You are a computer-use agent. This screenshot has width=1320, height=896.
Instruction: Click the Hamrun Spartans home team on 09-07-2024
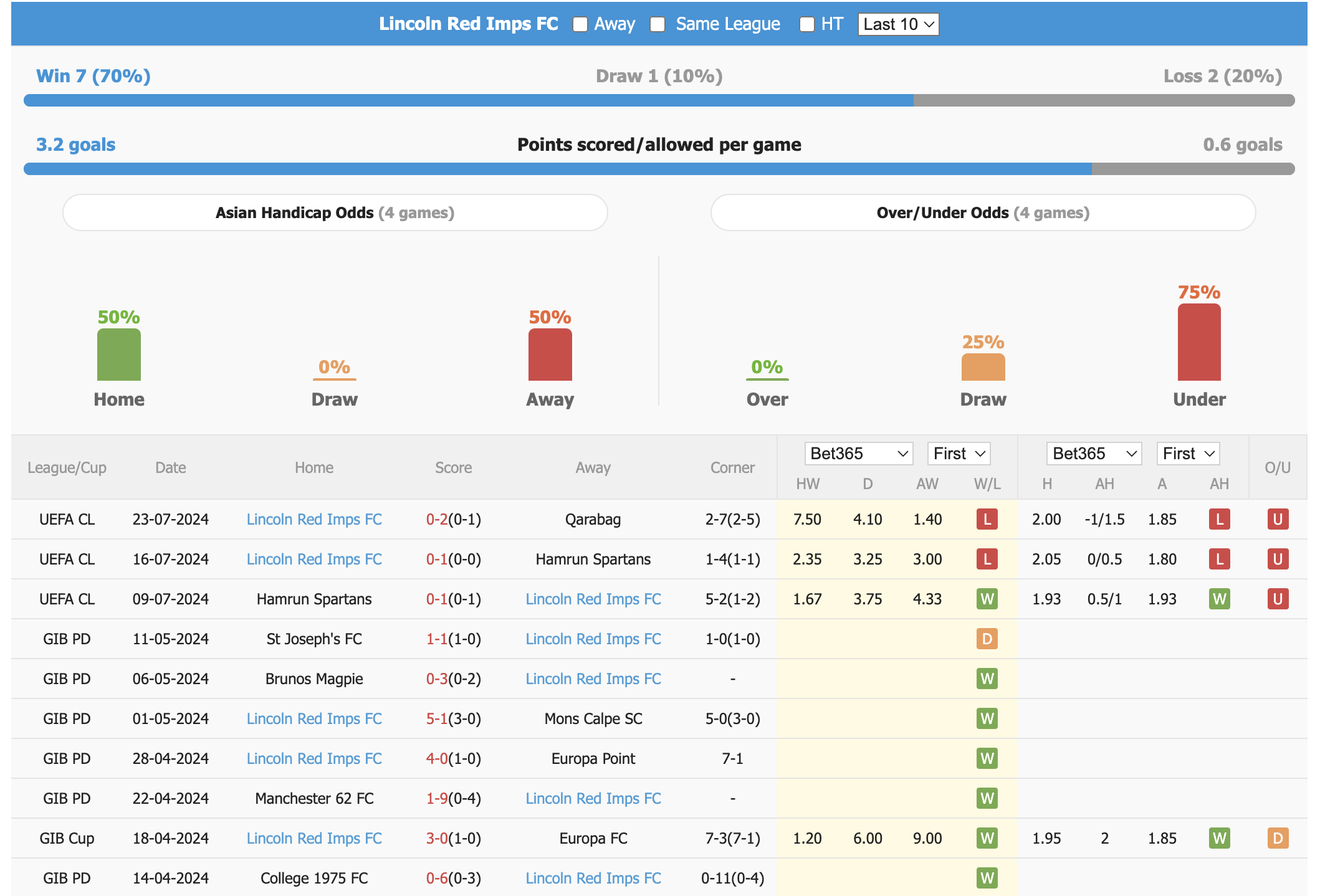coord(314,599)
